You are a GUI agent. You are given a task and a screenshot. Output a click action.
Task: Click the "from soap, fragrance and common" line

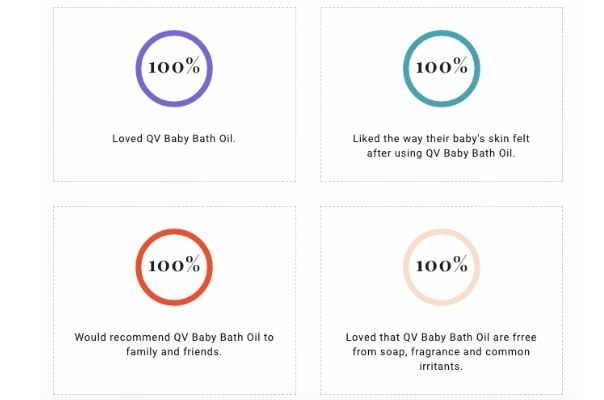coord(441,352)
